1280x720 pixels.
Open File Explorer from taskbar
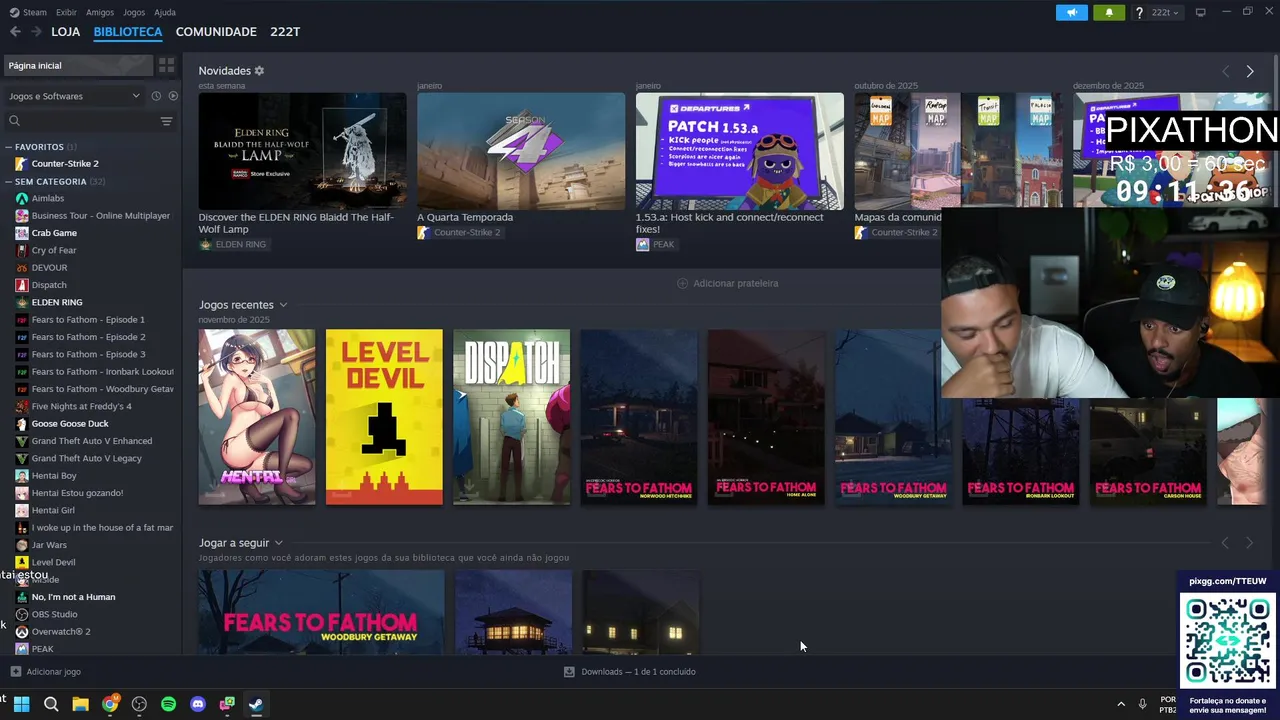pyautogui.click(x=80, y=704)
